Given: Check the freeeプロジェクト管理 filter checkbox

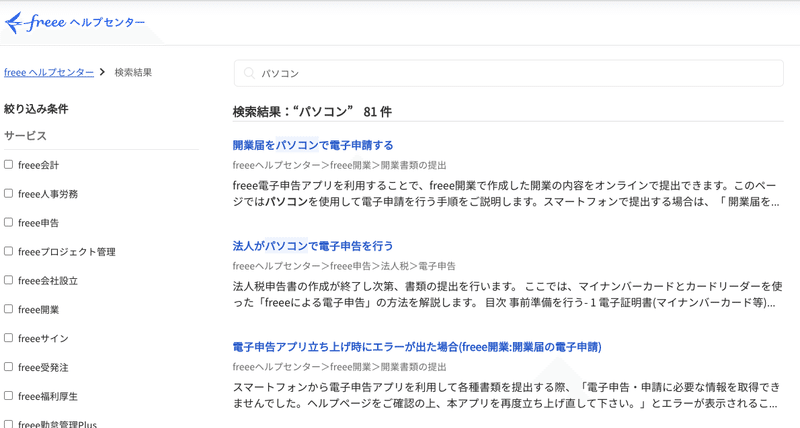Looking at the screenshot, I should pyautogui.click(x=9, y=251).
